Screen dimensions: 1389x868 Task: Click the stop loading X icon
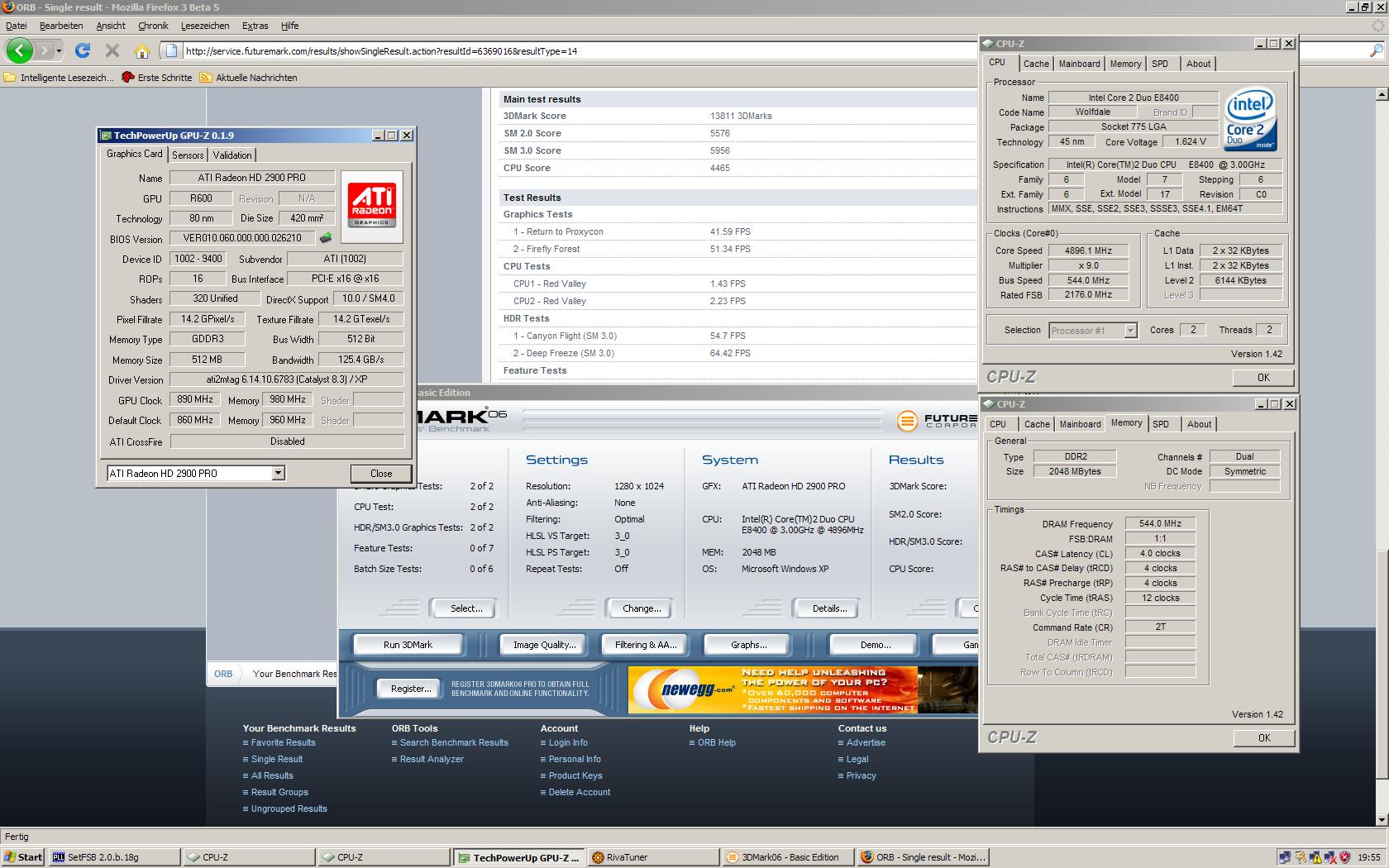click(112, 50)
